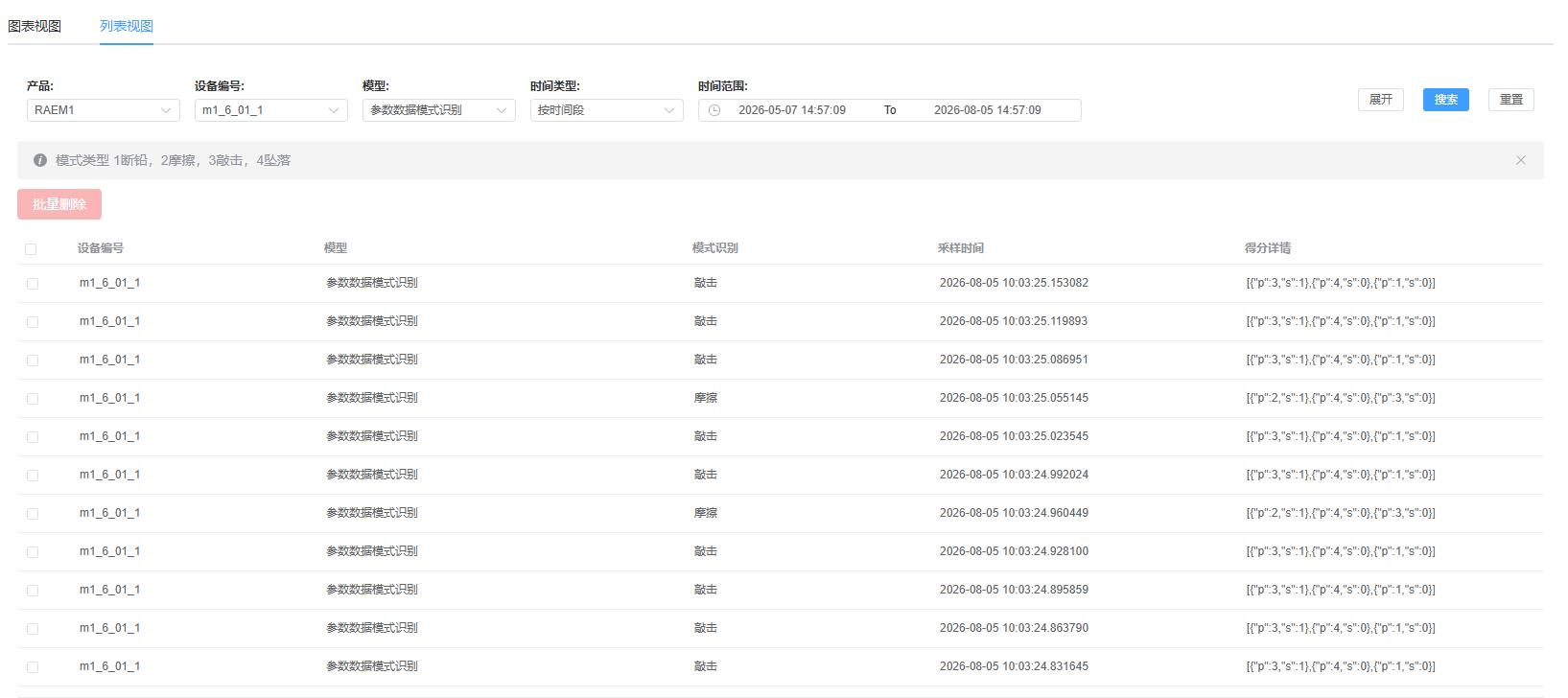
Task: Edit start time 2026-05-07 14:57:09
Action: (x=792, y=110)
